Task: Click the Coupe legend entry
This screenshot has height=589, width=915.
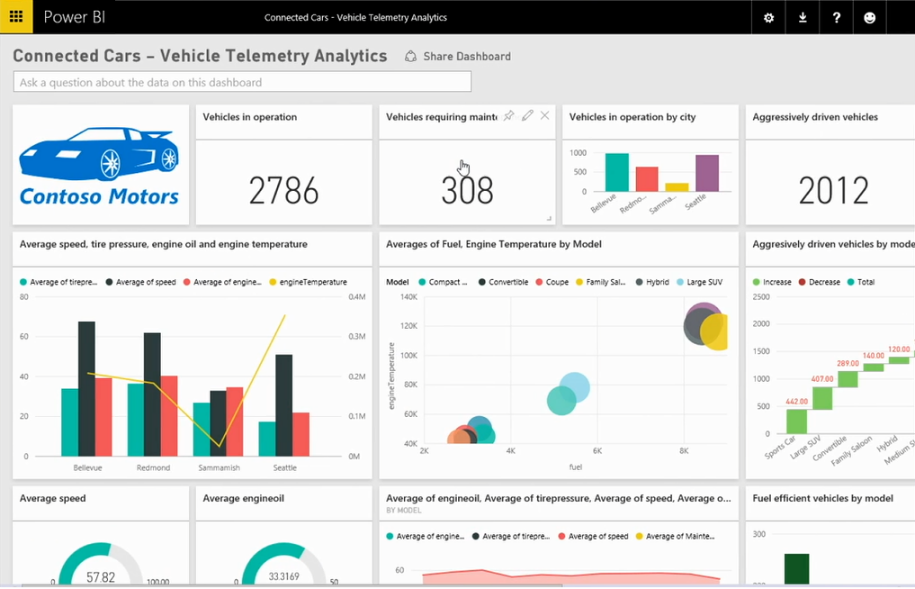Action: pyautogui.click(x=552, y=282)
